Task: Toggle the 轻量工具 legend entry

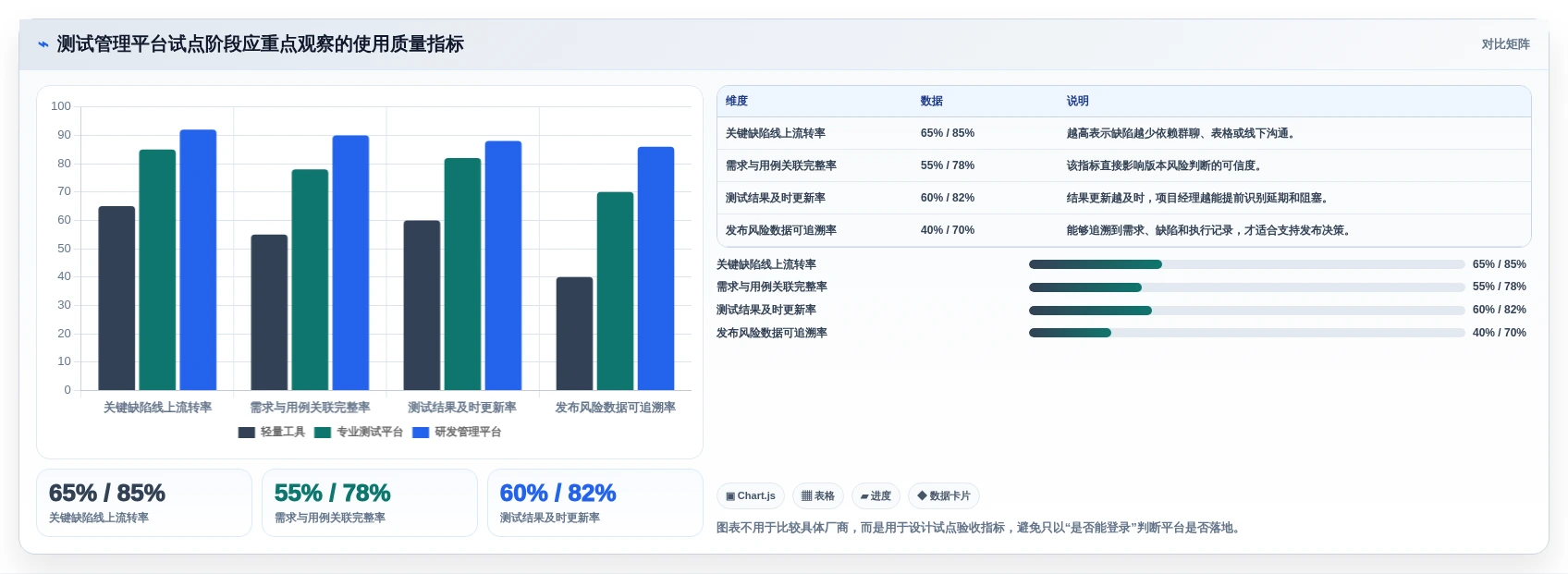Action: (272, 432)
